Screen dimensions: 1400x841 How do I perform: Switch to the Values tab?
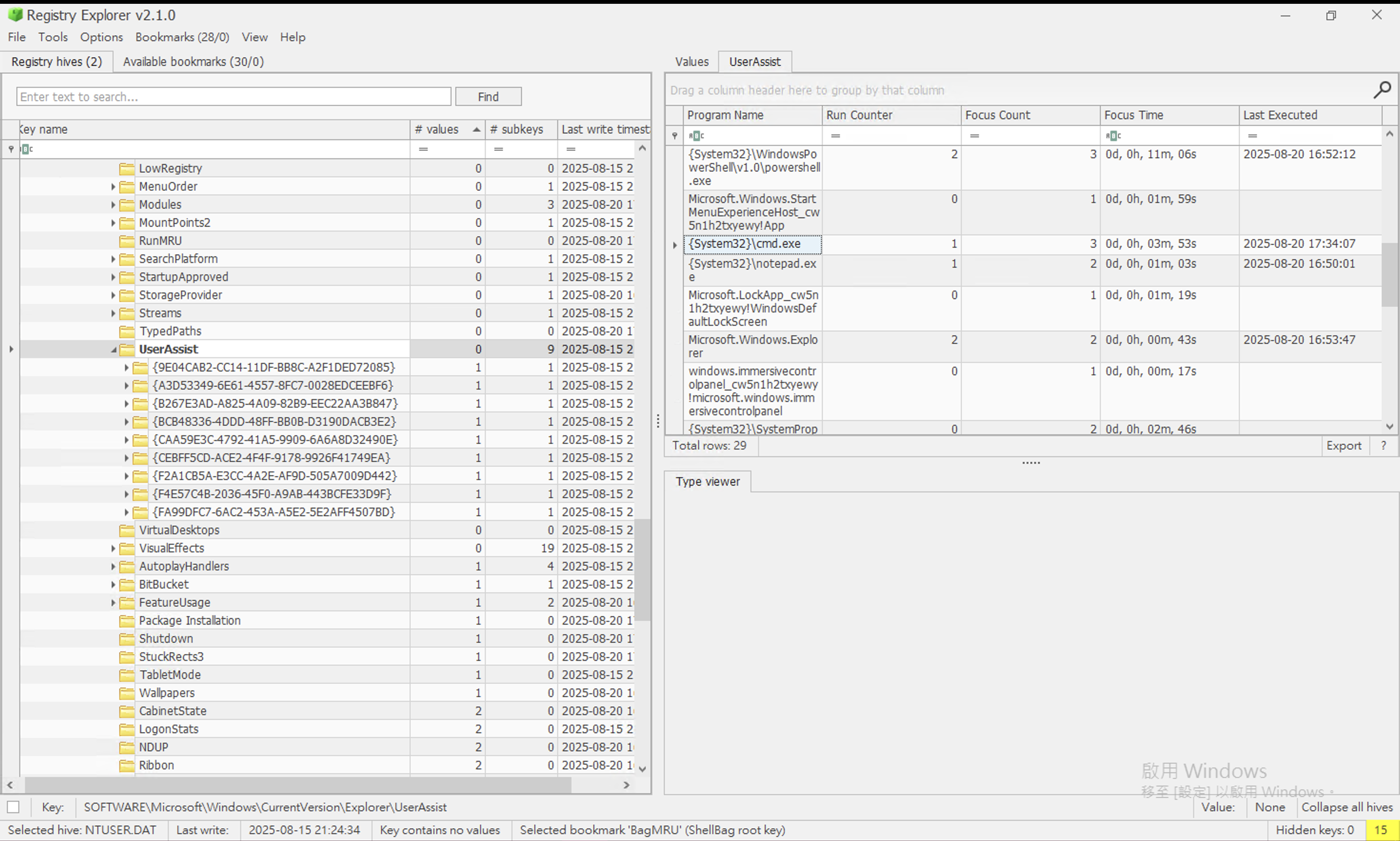[x=691, y=62]
